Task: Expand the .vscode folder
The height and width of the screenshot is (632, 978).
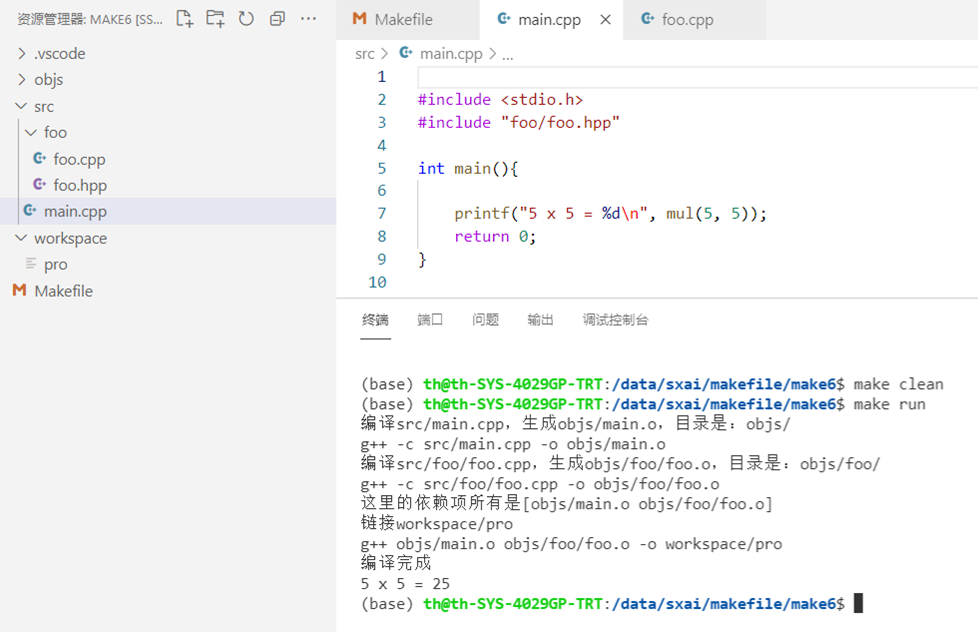Action: (22, 54)
